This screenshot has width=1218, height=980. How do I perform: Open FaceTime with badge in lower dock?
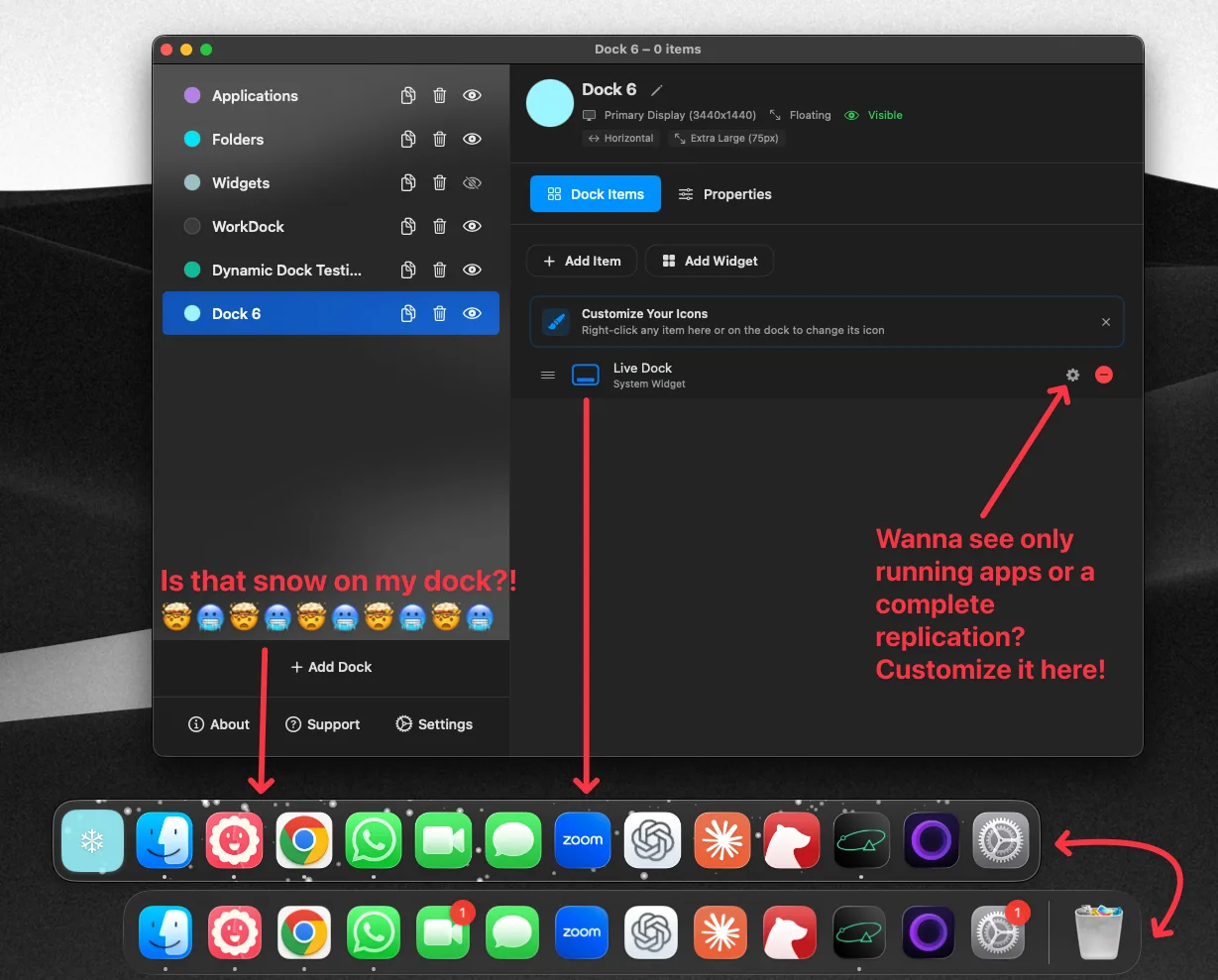[443, 932]
